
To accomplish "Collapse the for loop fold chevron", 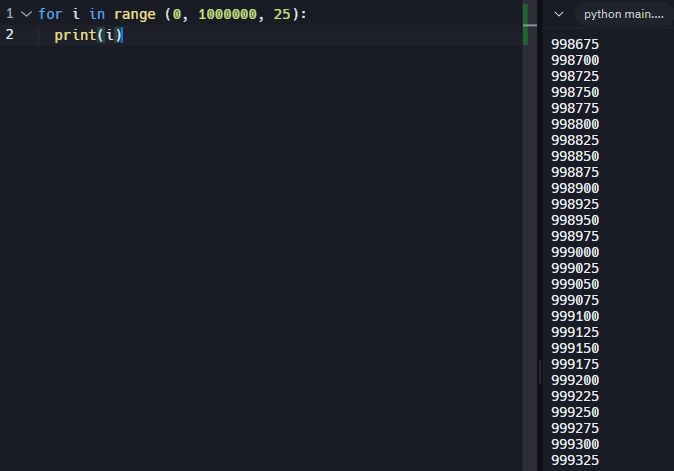I will [26, 15].
